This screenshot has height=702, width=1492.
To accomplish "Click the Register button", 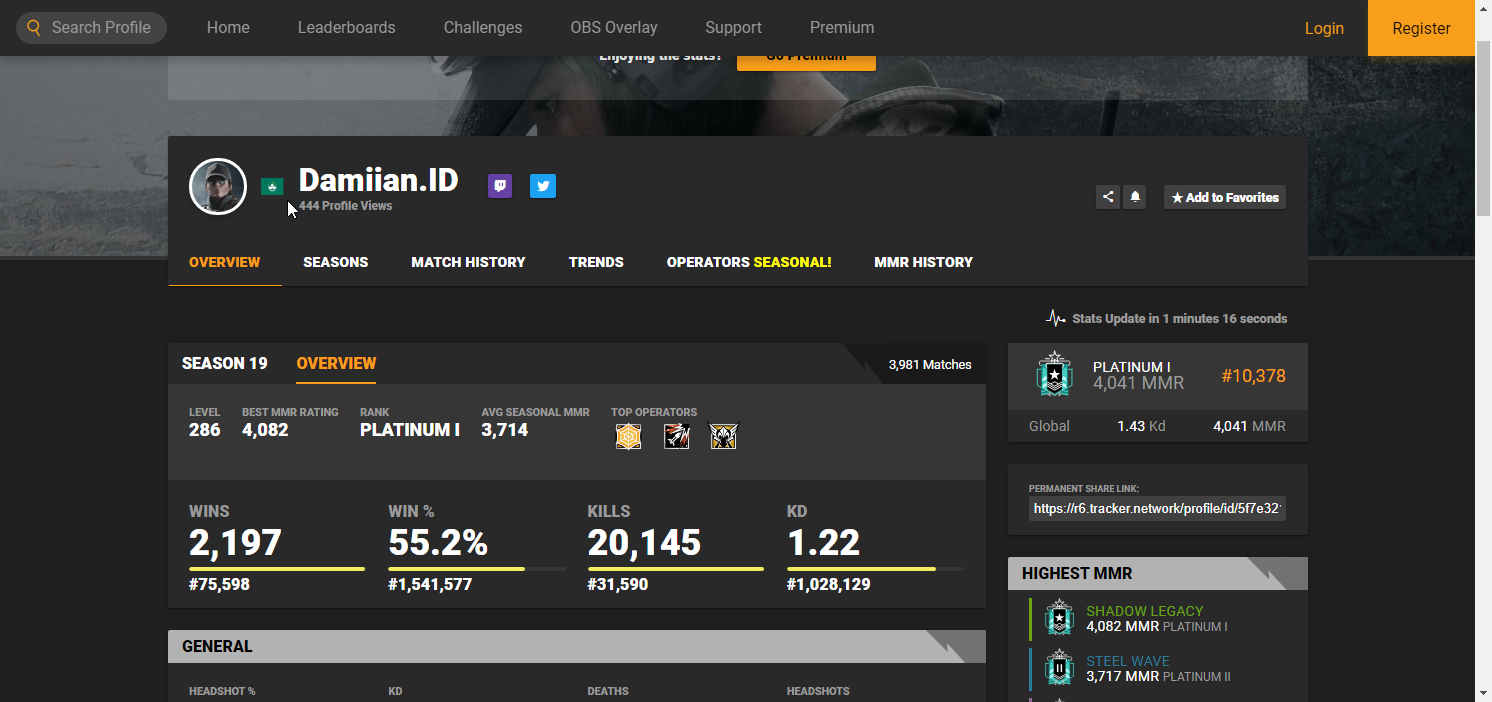I will [x=1421, y=28].
